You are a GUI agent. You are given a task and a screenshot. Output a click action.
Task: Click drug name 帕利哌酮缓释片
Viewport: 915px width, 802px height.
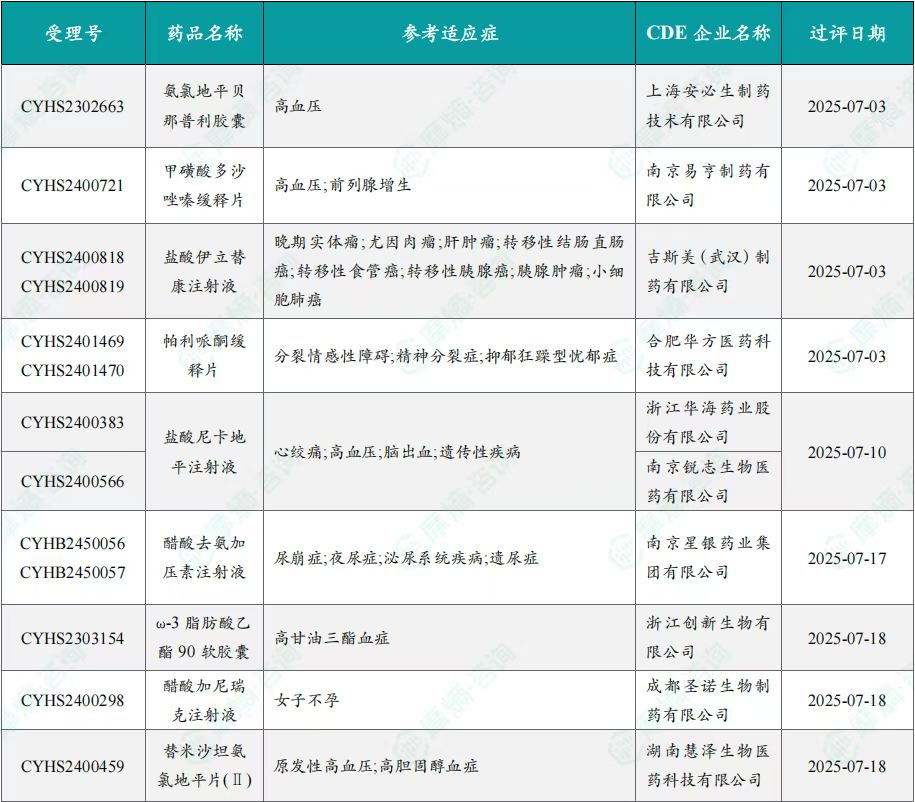click(204, 355)
